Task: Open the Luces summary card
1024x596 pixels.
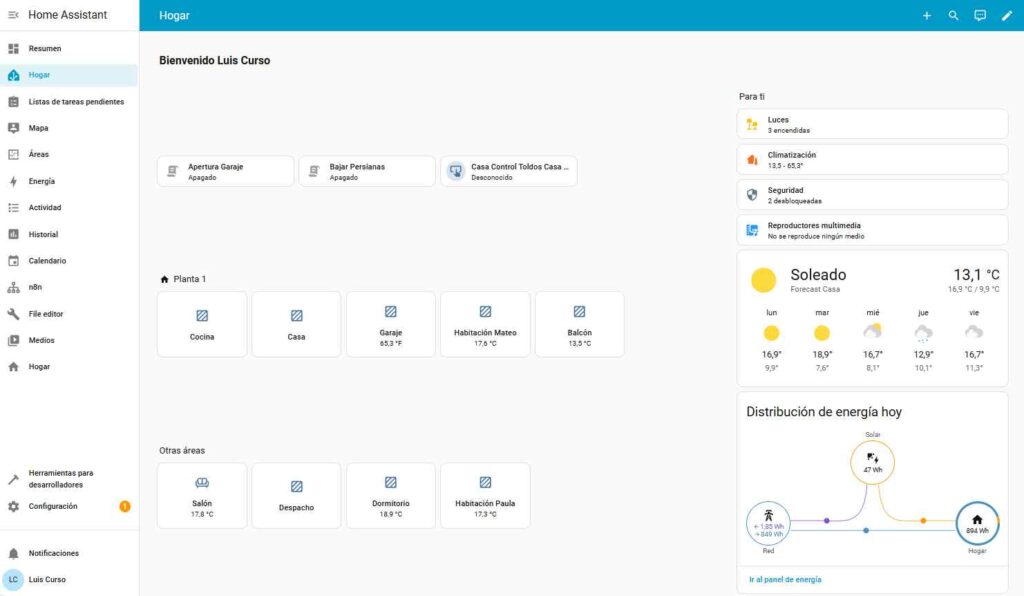Action: pyautogui.click(x=871, y=124)
